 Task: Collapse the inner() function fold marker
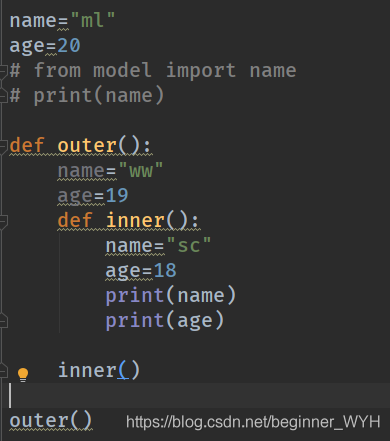[x=3, y=221]
